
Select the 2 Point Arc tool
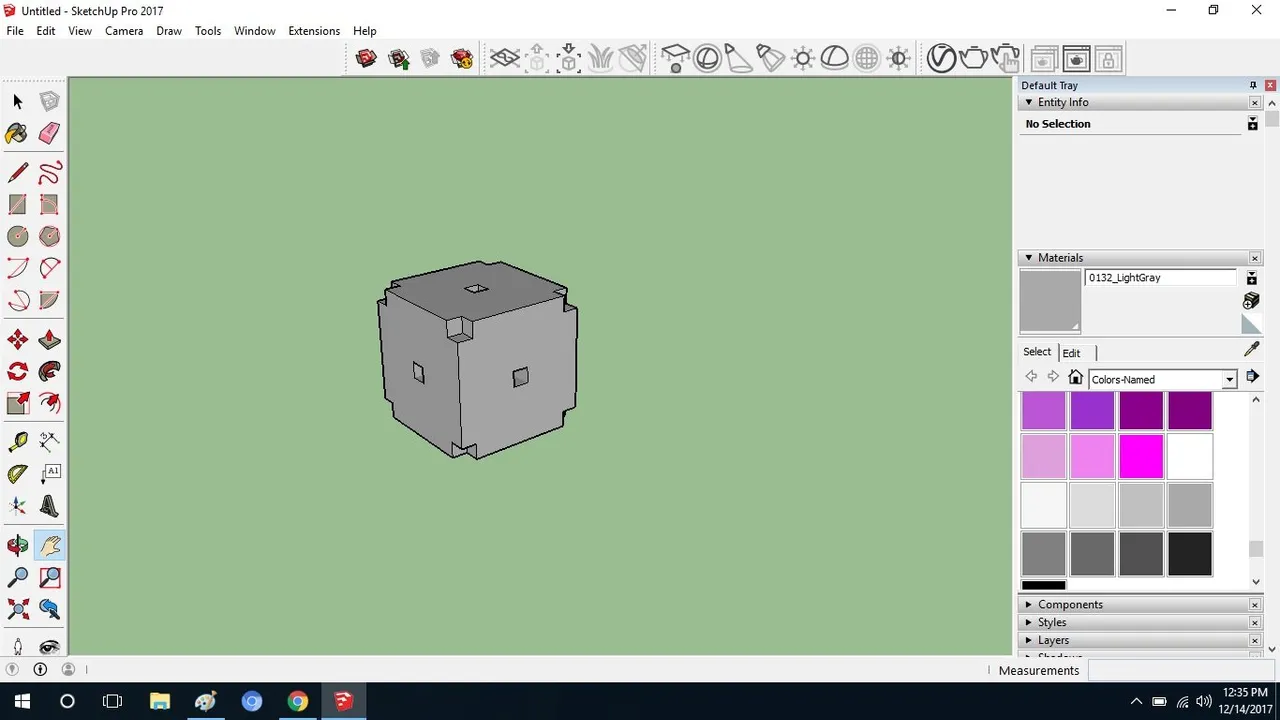click(49, 268)
